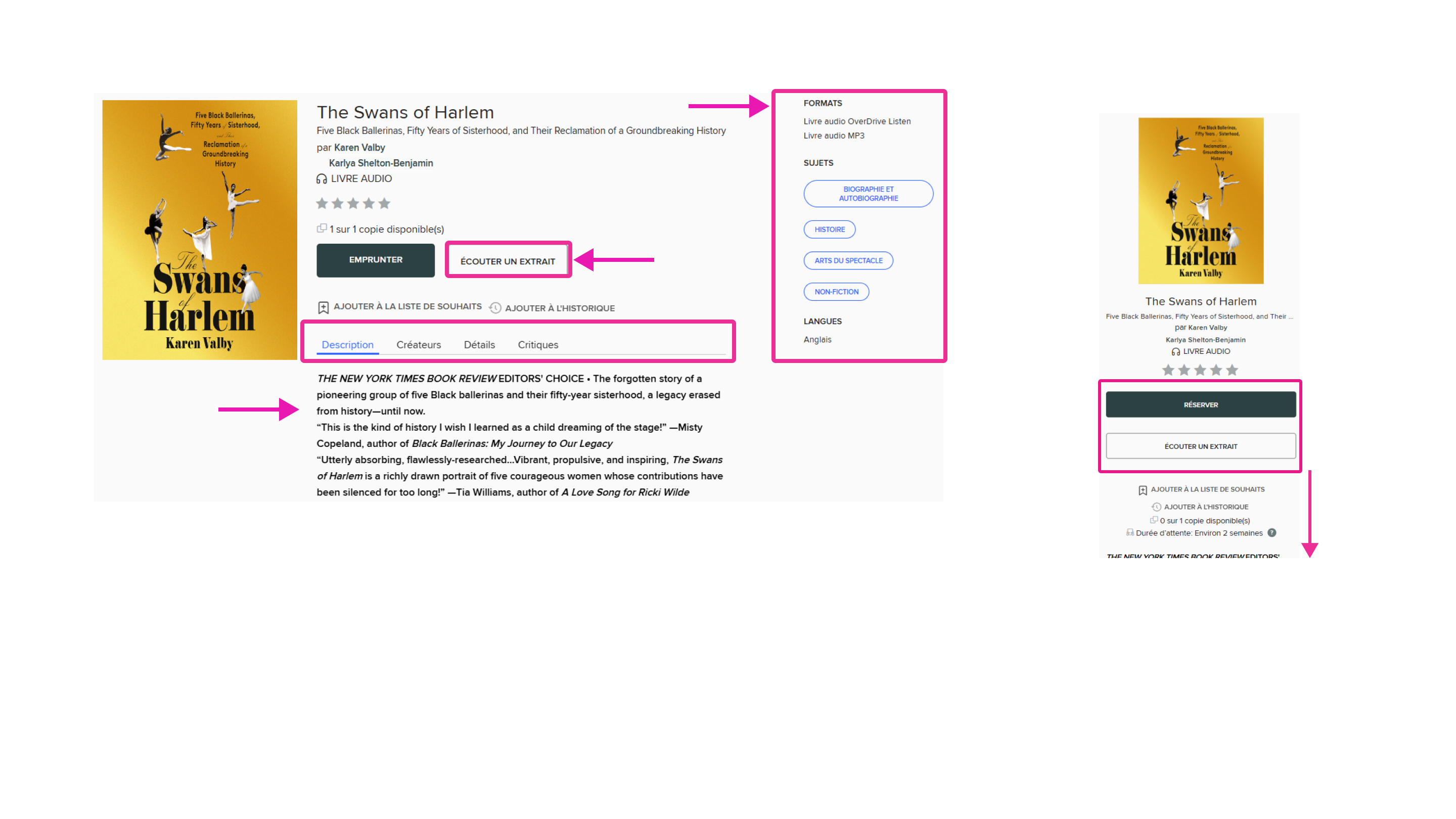
Task: Click Livre audio OverDrive Listen format text
Action: click(x=857, y=121)
